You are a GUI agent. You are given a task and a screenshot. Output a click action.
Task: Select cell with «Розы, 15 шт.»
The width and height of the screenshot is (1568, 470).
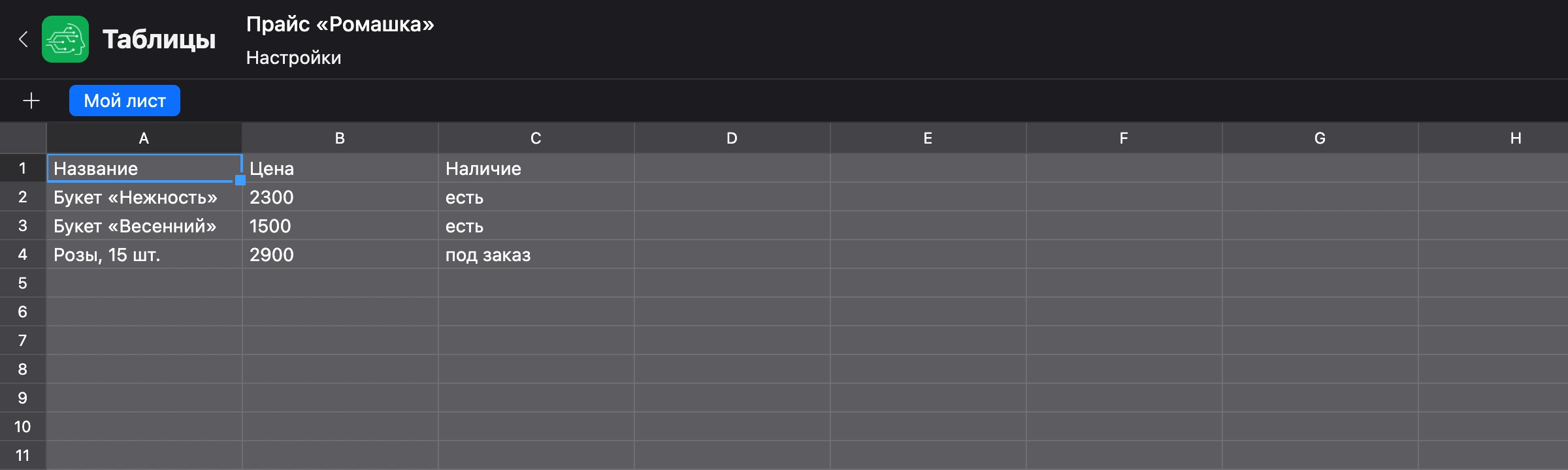coord(144,255)
